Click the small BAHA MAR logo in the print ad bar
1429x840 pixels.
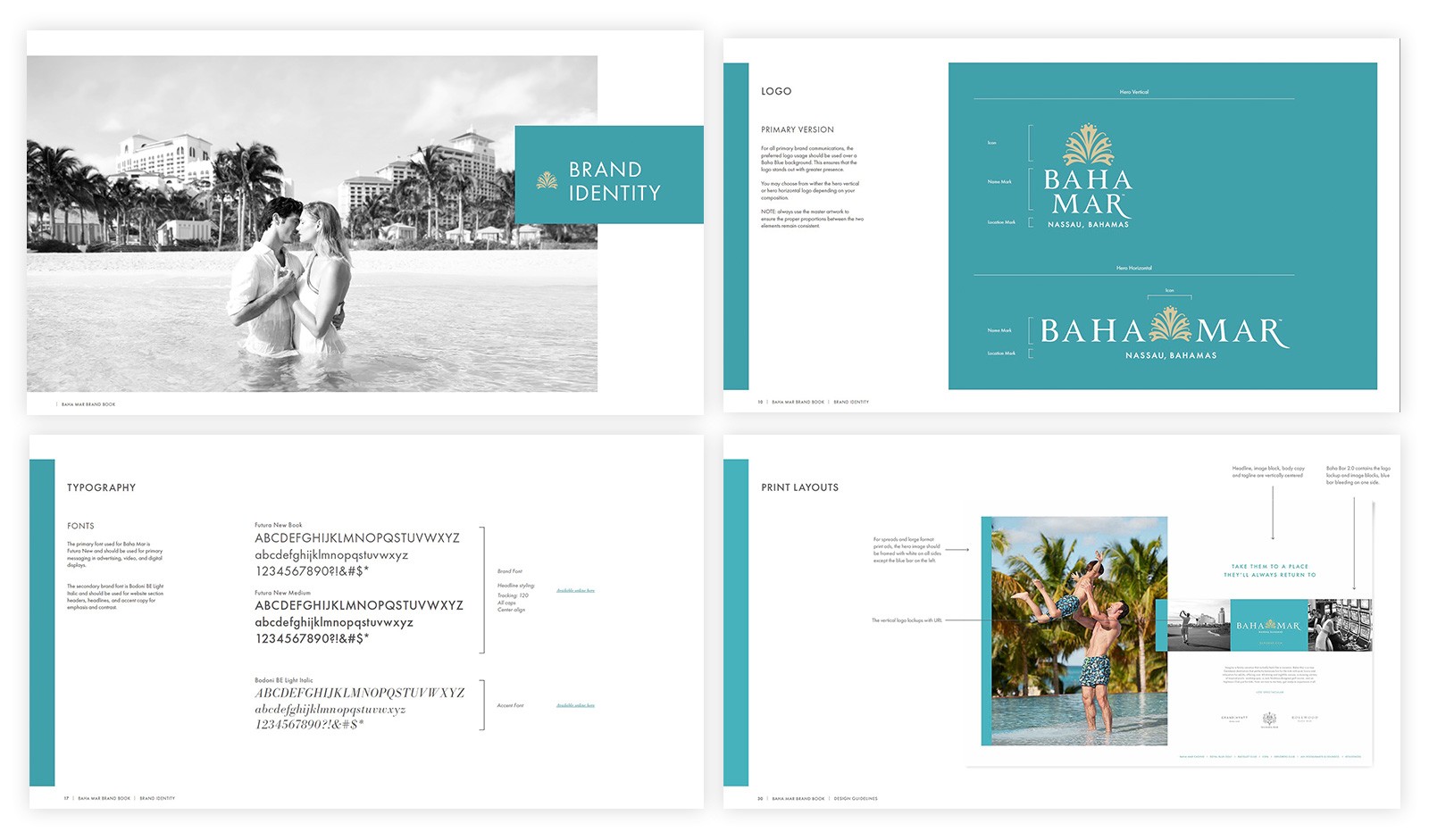[1268, 626]
